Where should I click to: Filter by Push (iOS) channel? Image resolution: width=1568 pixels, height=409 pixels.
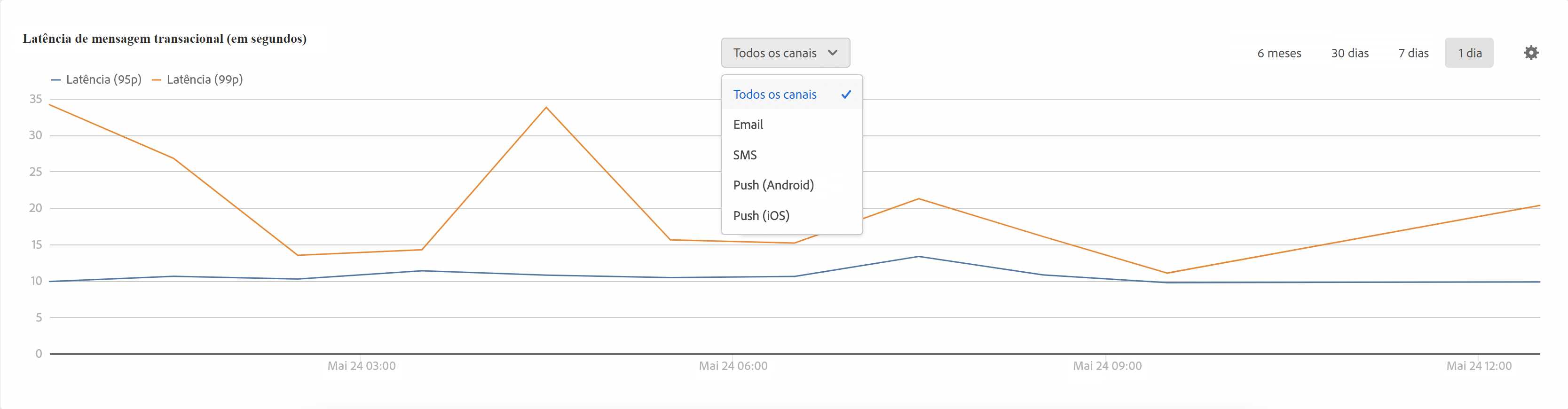tap(761, 215)
